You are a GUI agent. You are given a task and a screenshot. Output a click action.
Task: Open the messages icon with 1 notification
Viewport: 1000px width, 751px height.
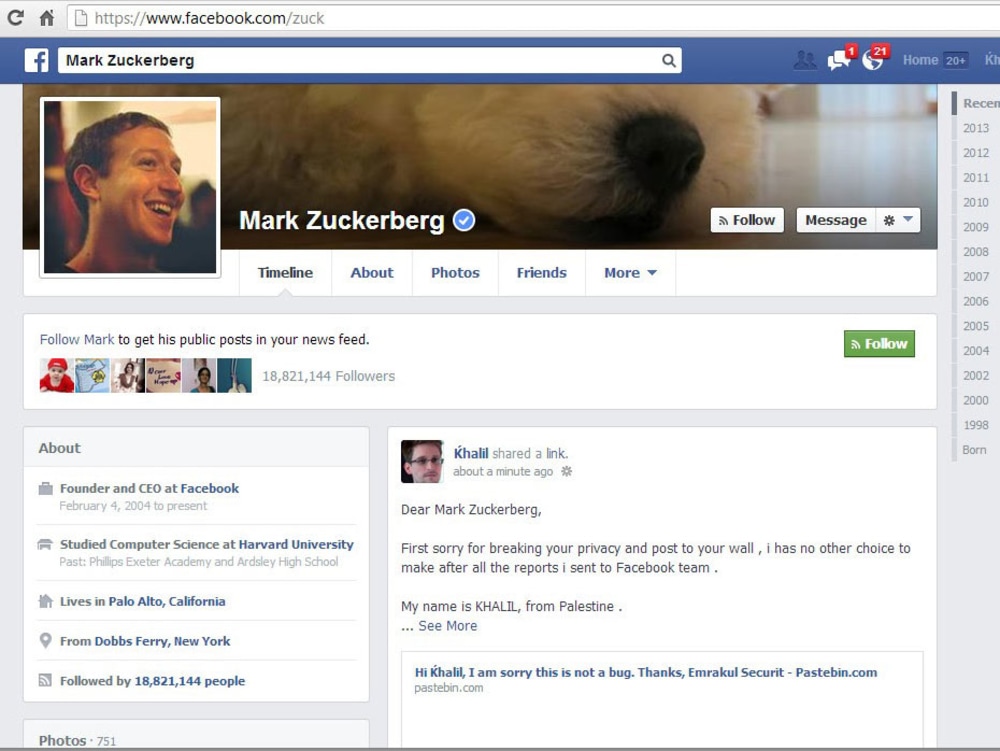click(840, 59)
